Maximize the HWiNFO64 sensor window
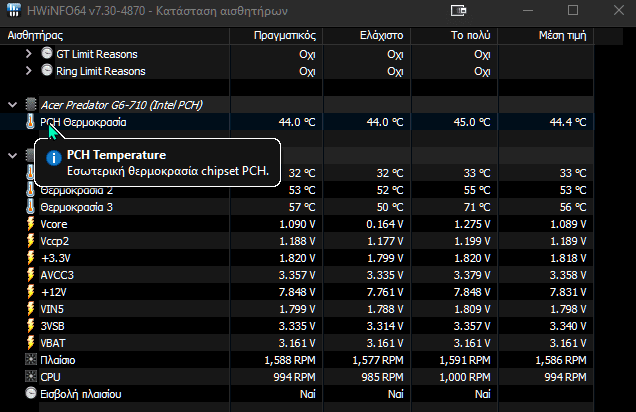 (x=573, y=10)
